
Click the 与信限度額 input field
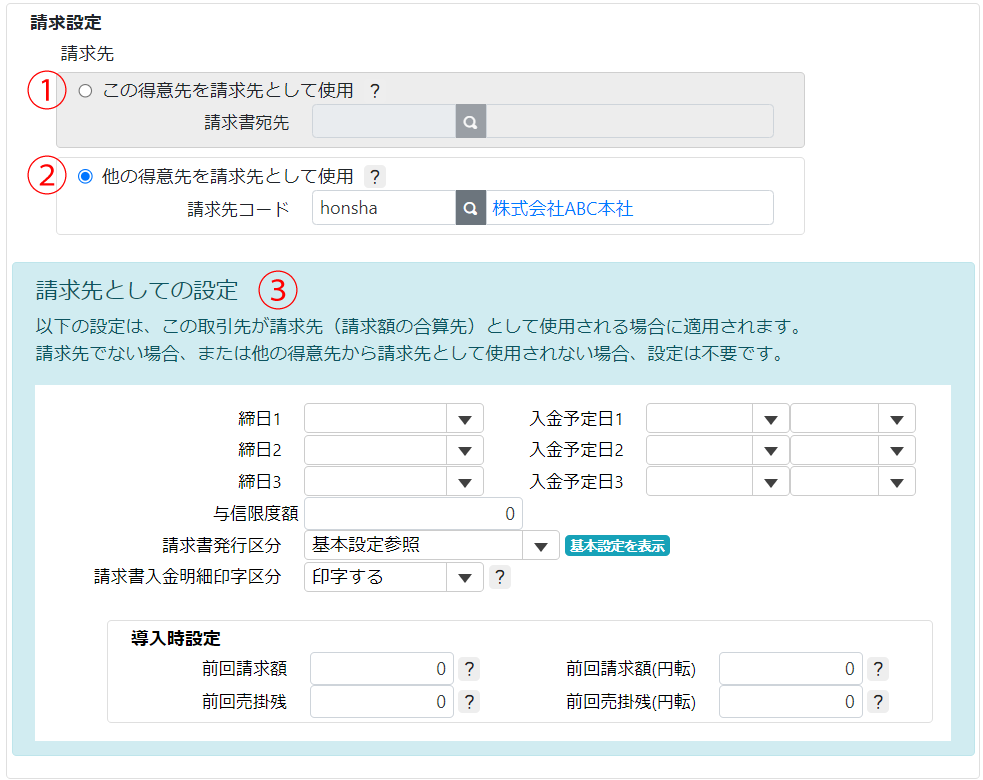[x=413, y=514]
